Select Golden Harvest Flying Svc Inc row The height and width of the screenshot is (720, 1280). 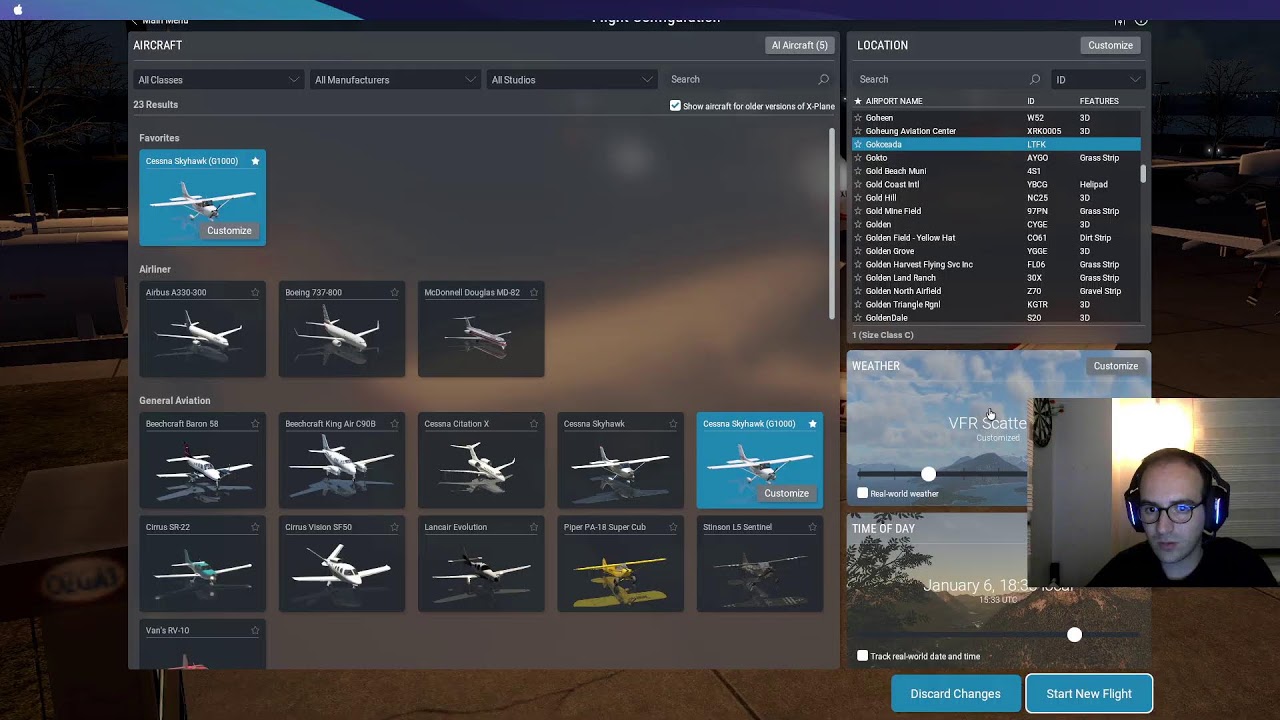(x=995, y=265)
